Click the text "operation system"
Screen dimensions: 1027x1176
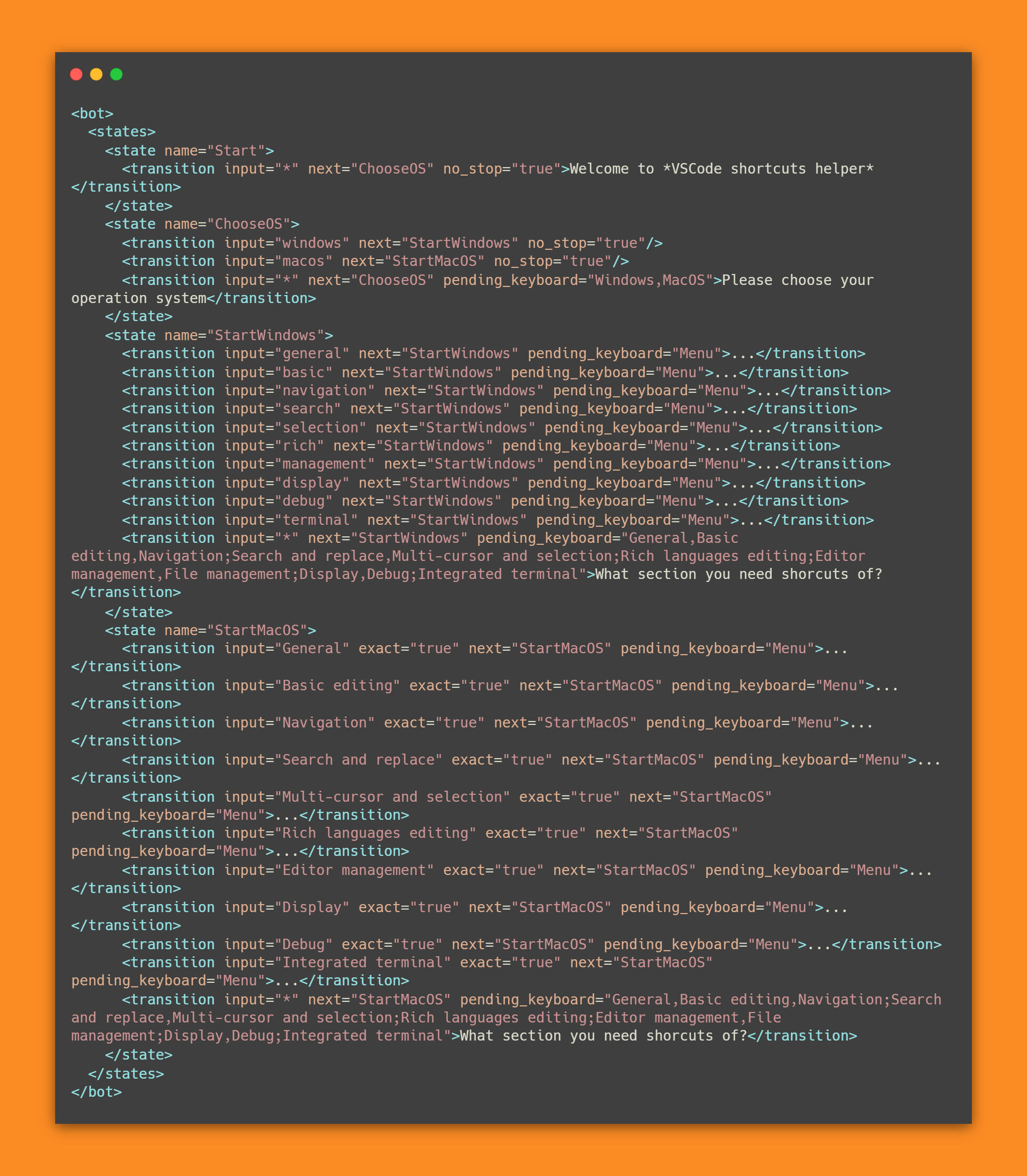coord(139,298)
